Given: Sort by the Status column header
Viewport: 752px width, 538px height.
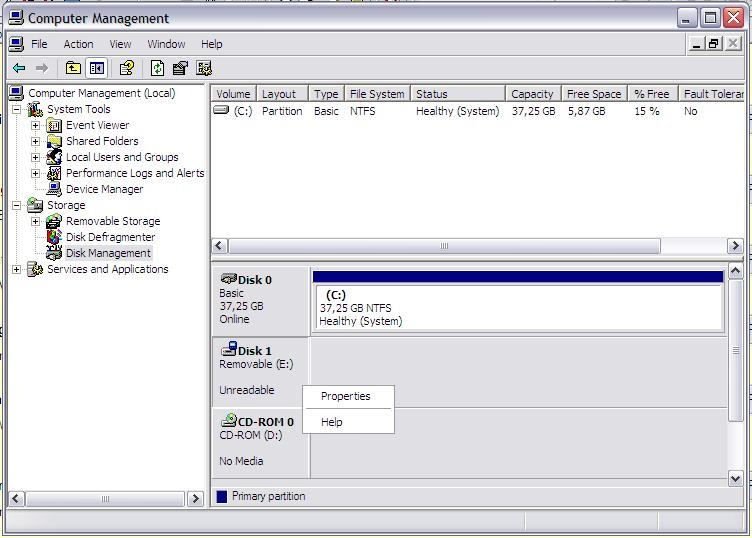Looking at the screenshot, I should 458,94.
